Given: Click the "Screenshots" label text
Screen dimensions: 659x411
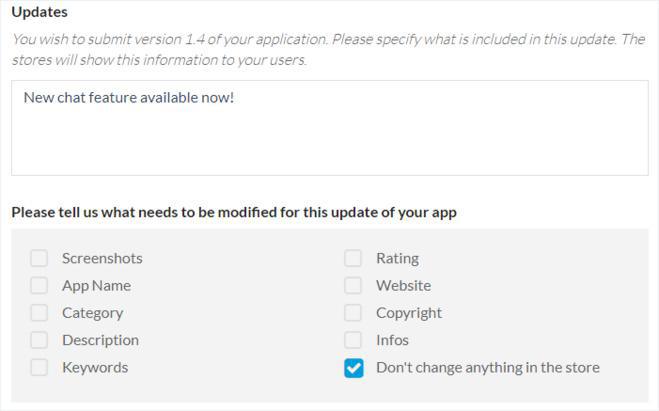Looking at the screenshot, I should (x=102, y=258).
